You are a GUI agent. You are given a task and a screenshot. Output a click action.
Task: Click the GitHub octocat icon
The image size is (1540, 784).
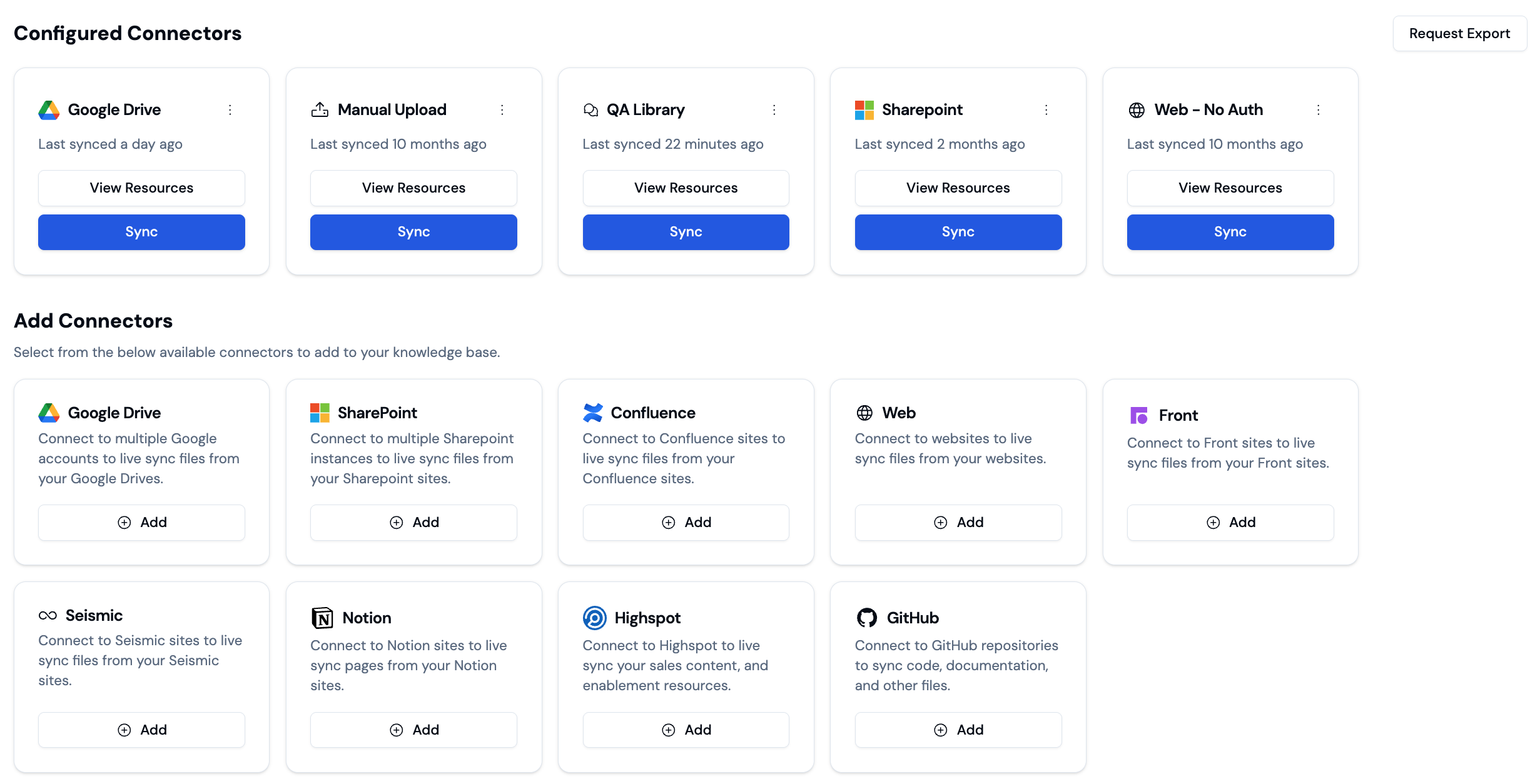click(866, 618)
